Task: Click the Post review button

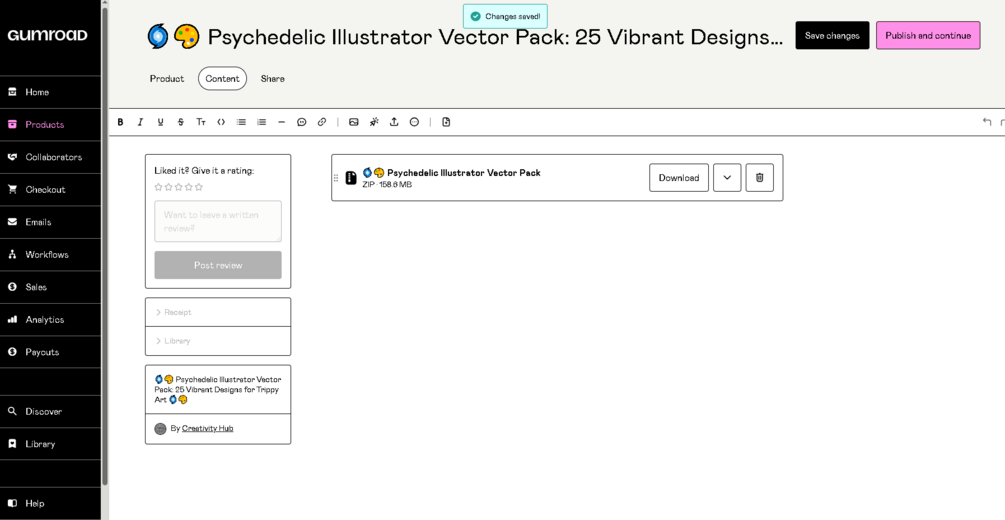Action: pos(218,265)
